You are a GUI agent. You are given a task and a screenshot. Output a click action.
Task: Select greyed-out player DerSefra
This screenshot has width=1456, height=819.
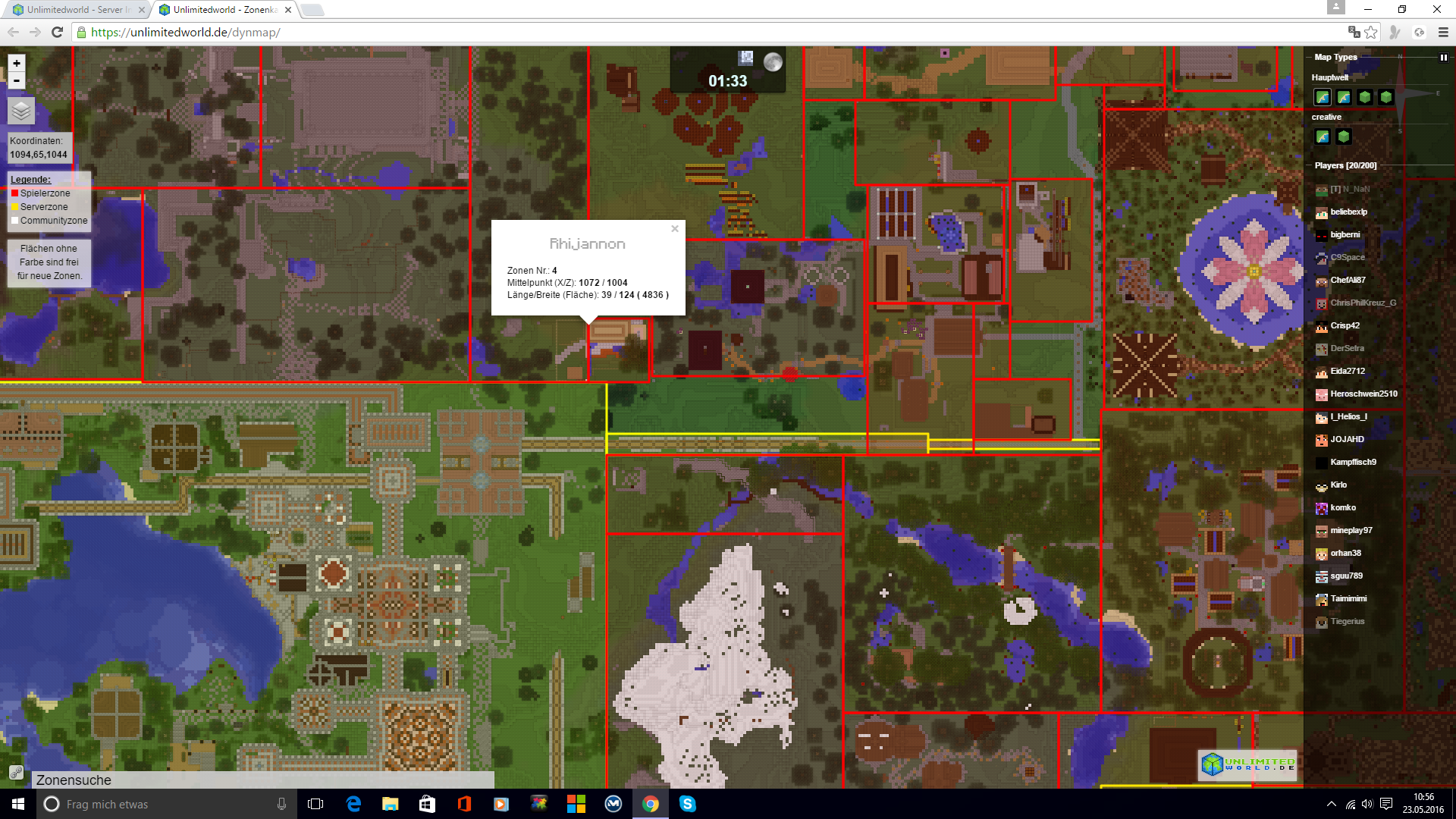[1347, 349]
